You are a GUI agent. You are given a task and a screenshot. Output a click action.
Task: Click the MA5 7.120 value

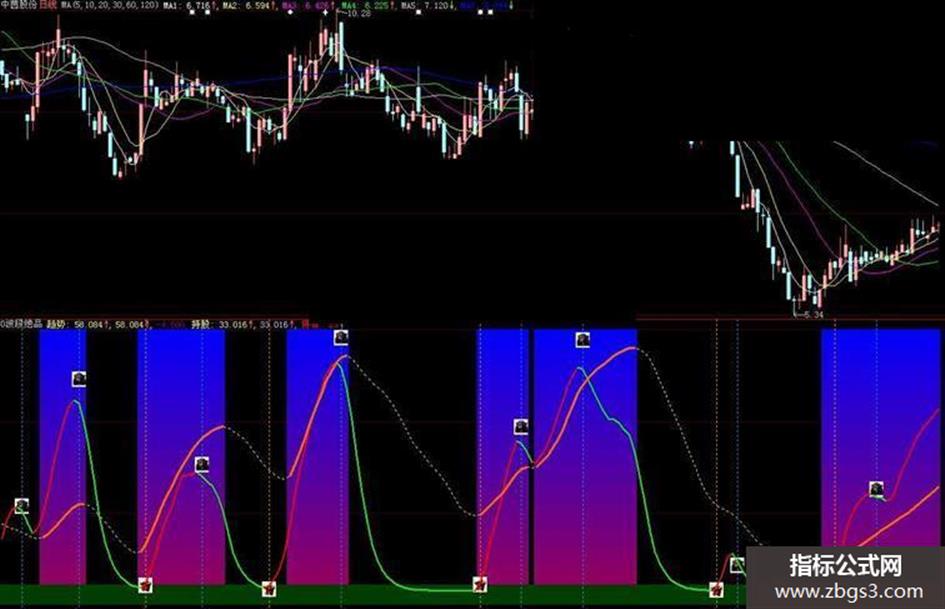click(x=427, y=5)
